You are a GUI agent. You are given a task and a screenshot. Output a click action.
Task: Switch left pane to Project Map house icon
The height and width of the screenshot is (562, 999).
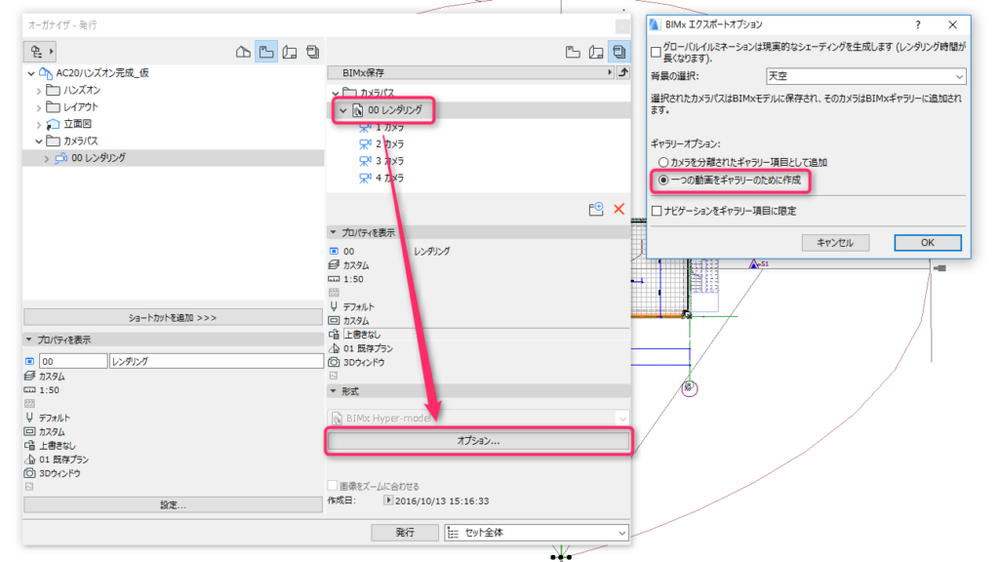pyautogui.click(x=243, y=52)
